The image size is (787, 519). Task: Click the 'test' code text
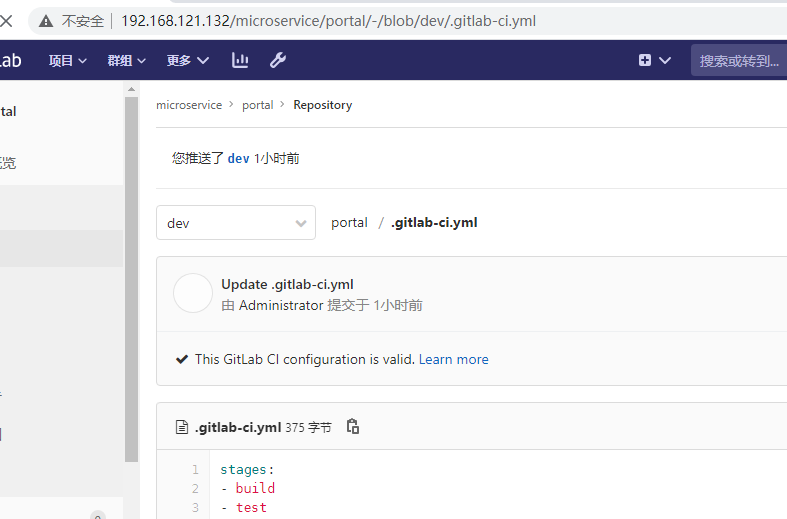tap(251, 507)
